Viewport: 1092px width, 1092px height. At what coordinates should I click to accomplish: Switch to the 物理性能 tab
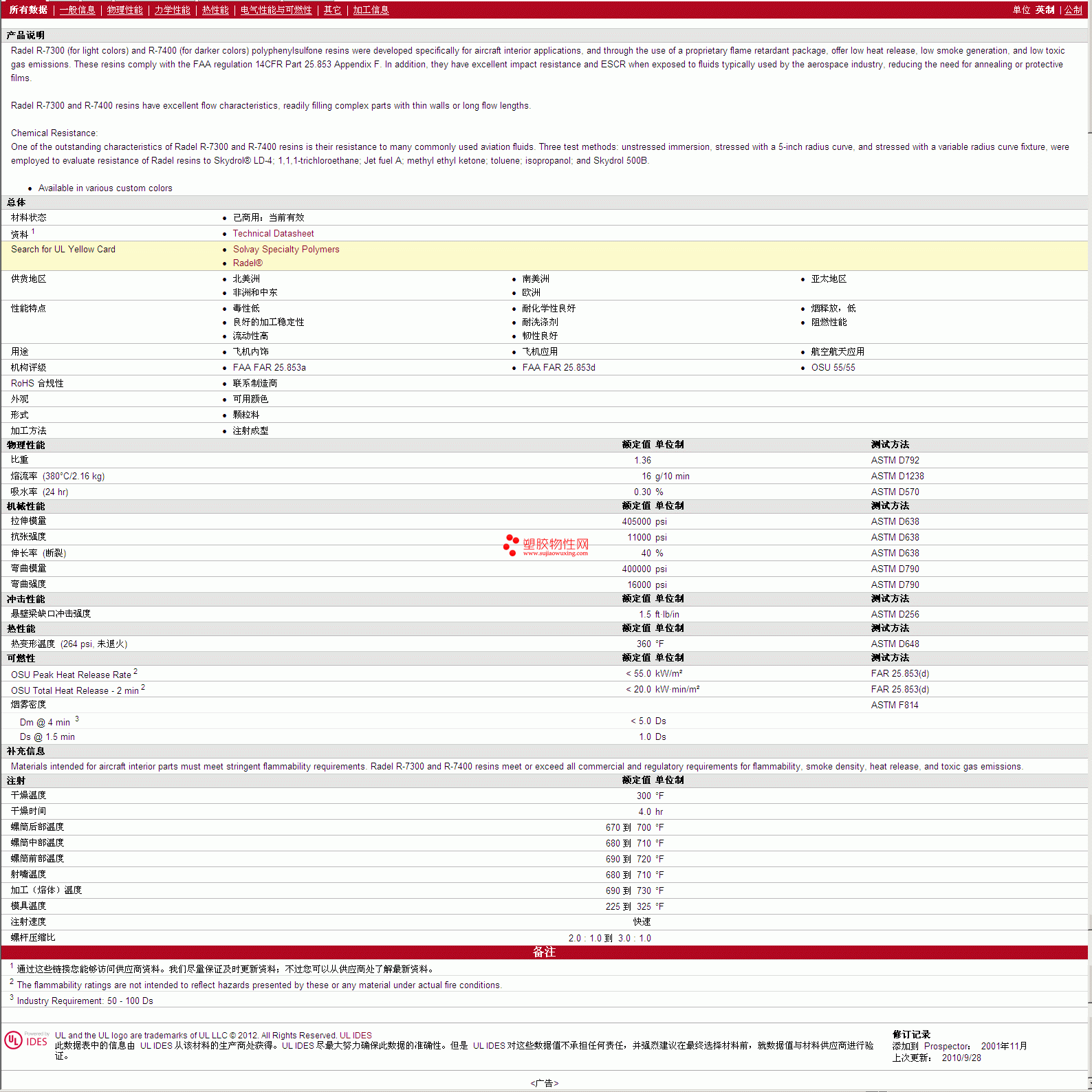point(124,10)
